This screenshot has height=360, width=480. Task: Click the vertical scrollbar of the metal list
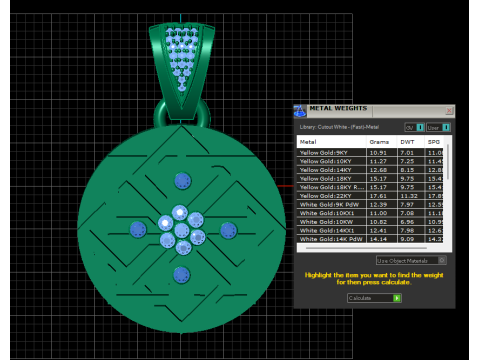coord(448,162)
